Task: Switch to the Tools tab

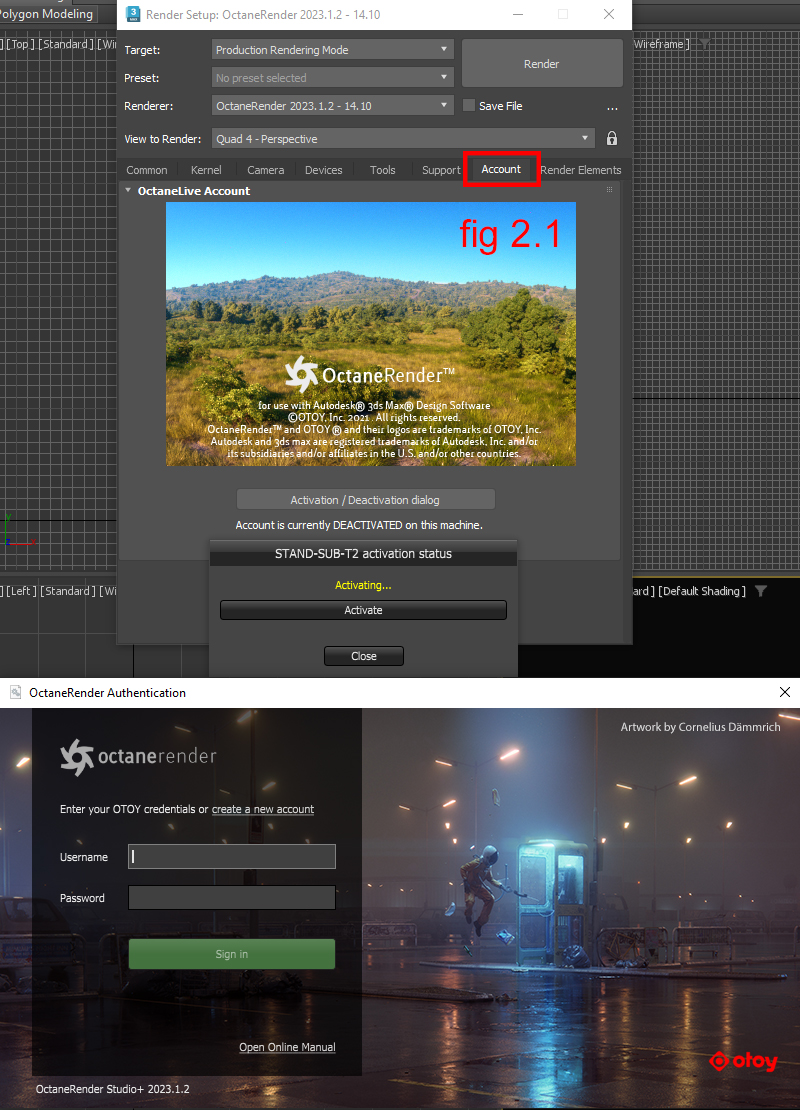Action: coord(382,170)
